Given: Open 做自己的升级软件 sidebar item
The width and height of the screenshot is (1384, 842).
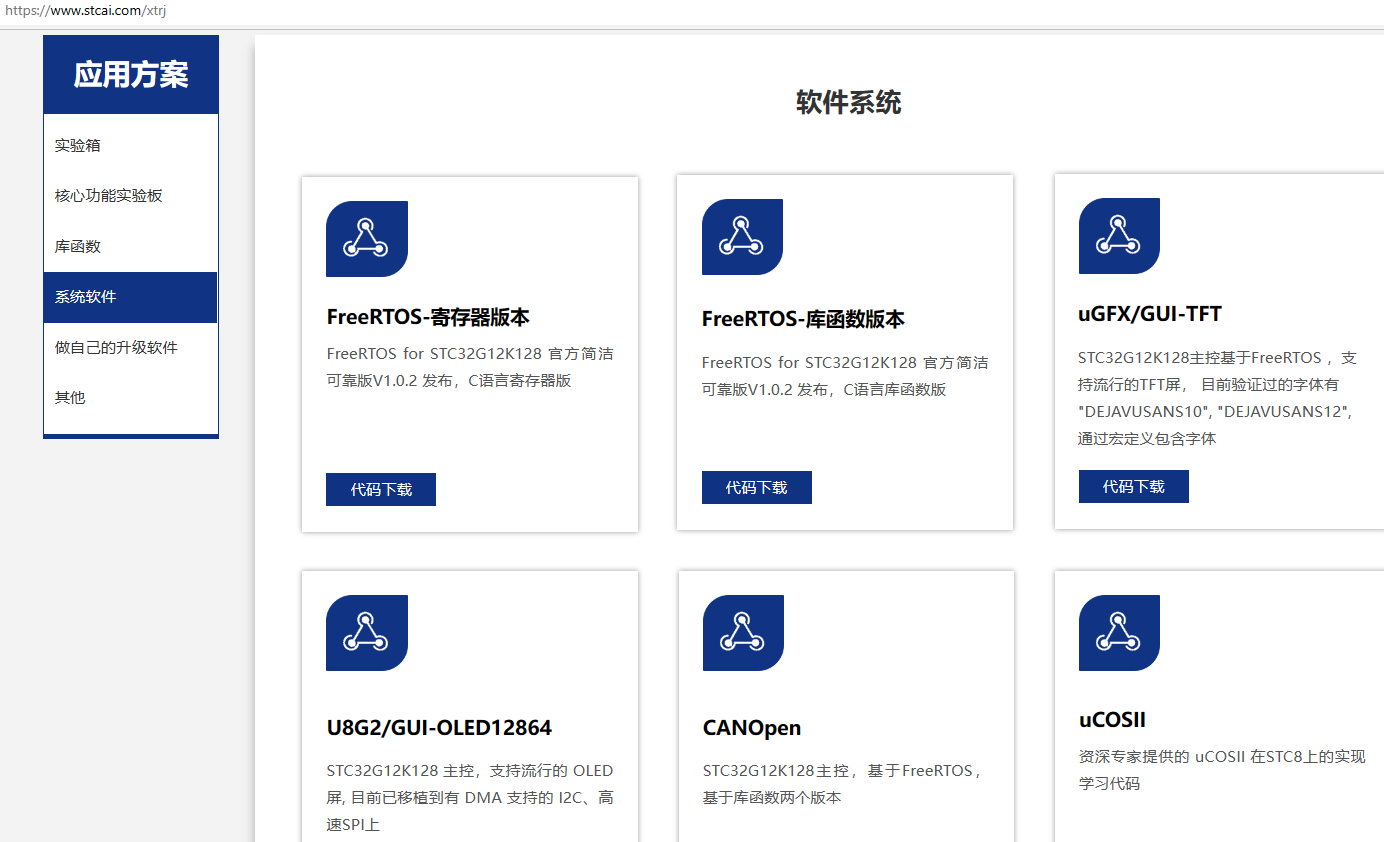Looking at the screenshot, I should (x=130, y=347).
